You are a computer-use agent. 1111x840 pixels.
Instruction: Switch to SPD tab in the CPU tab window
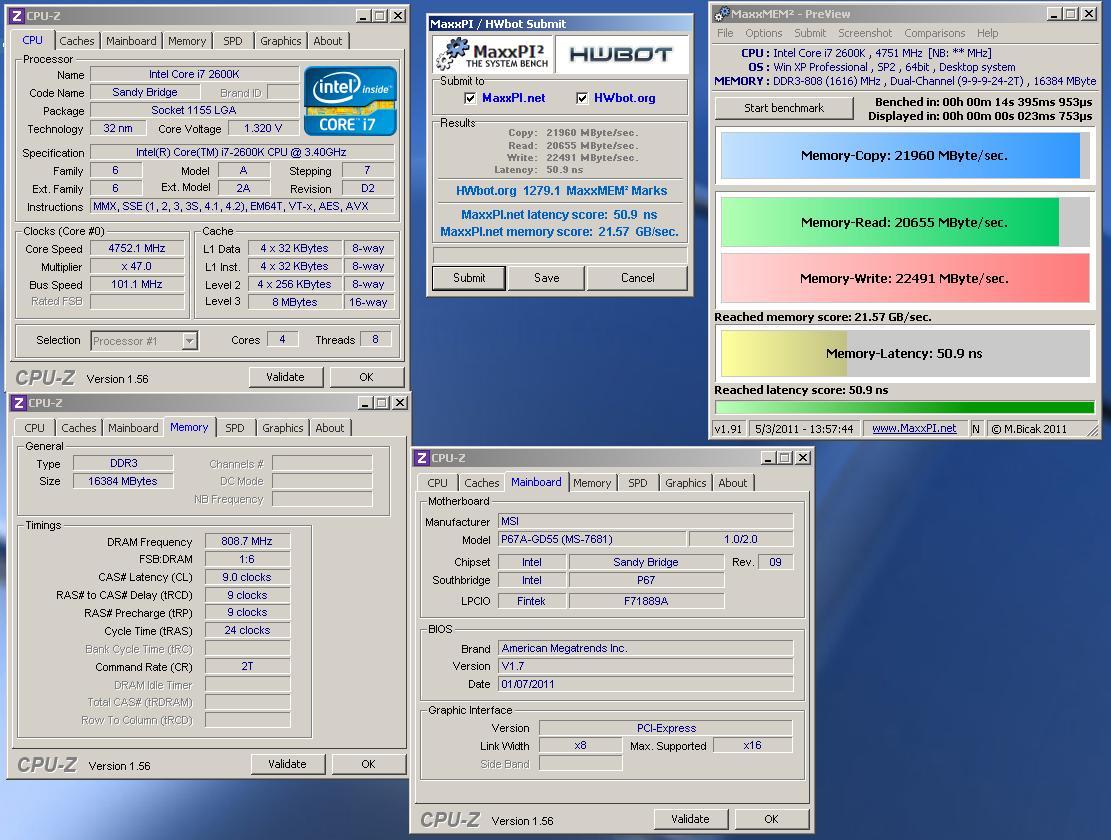[x=232, y=41]
